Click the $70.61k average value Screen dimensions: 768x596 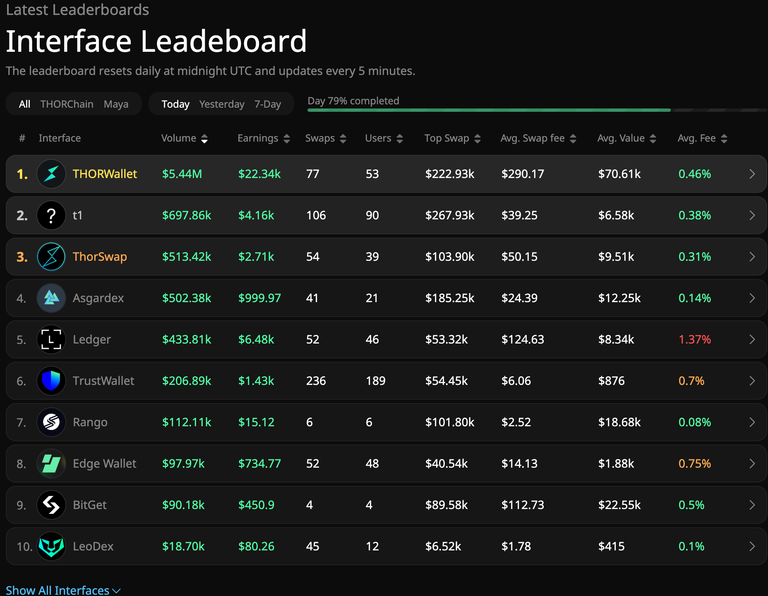pos(619,174)
